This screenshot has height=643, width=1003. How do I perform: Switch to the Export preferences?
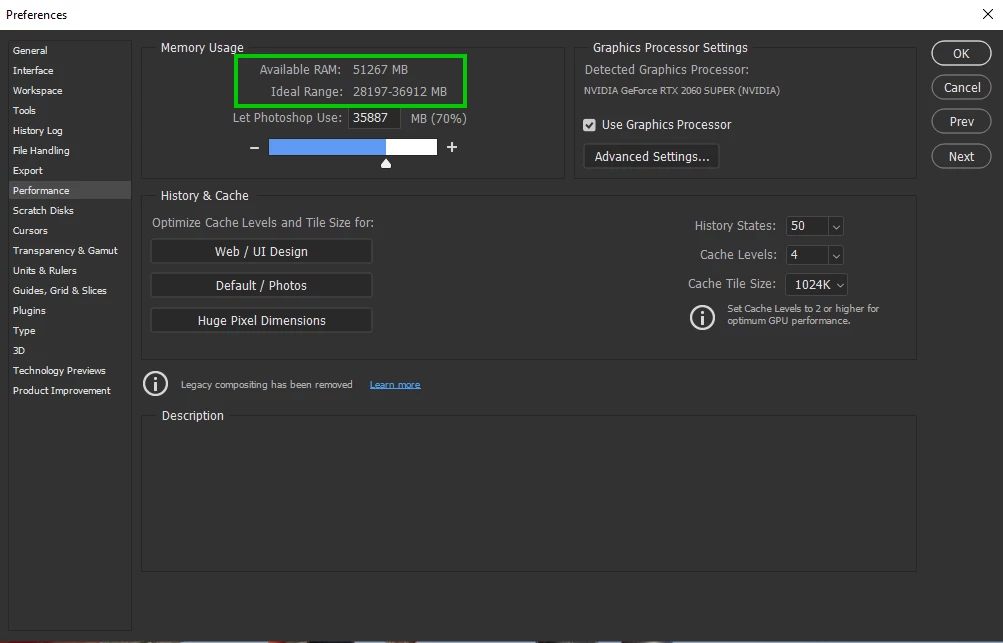(28, 170)
